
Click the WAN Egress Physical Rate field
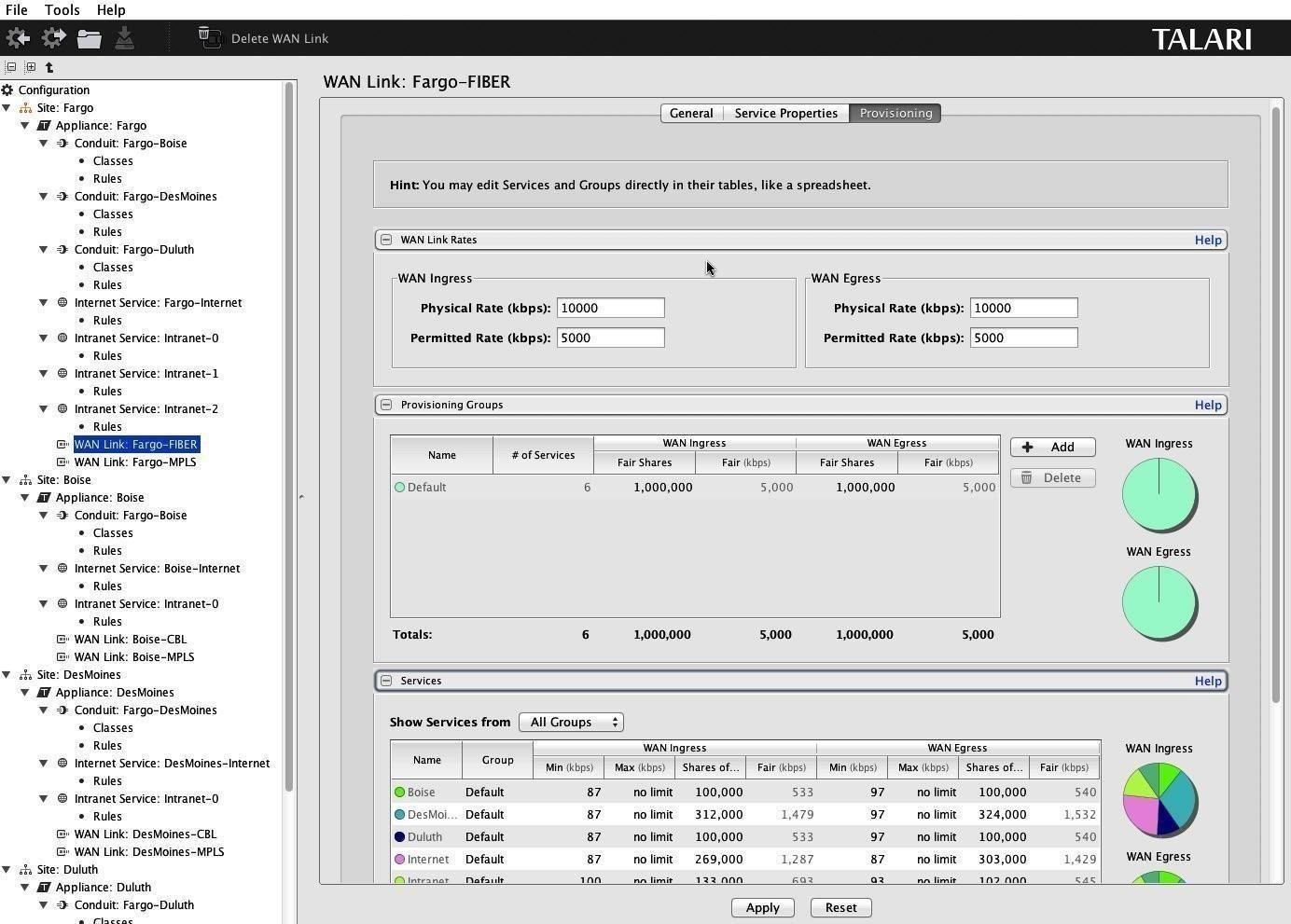[x=1024, y=309]
